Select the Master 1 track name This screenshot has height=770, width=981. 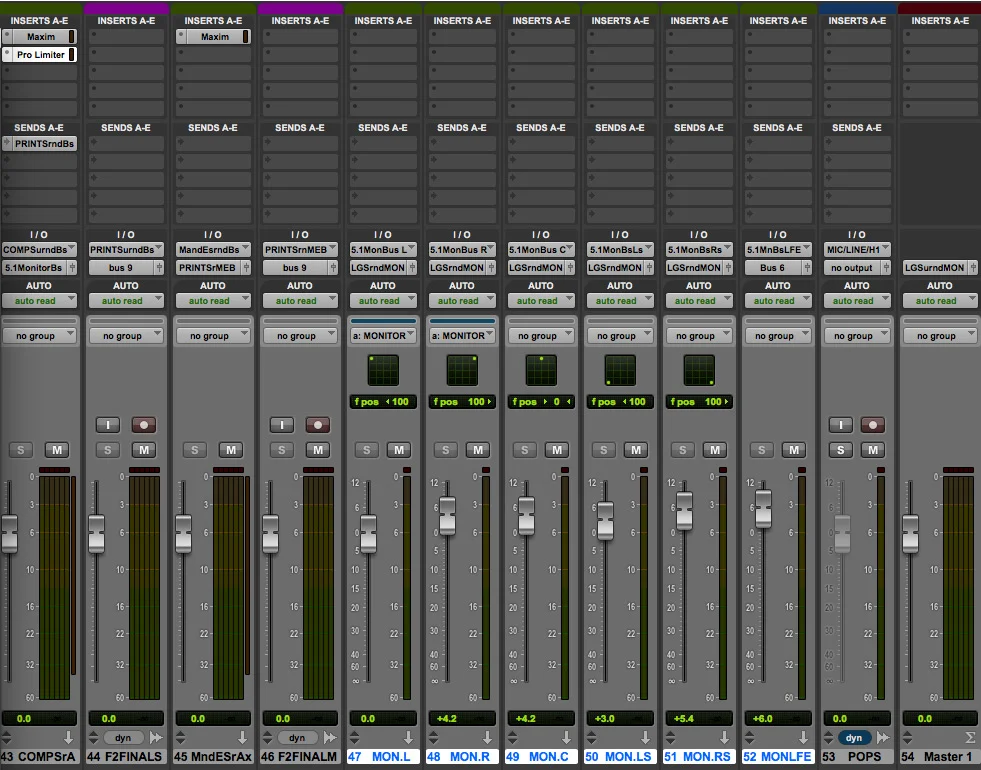(x=940, y=757)
